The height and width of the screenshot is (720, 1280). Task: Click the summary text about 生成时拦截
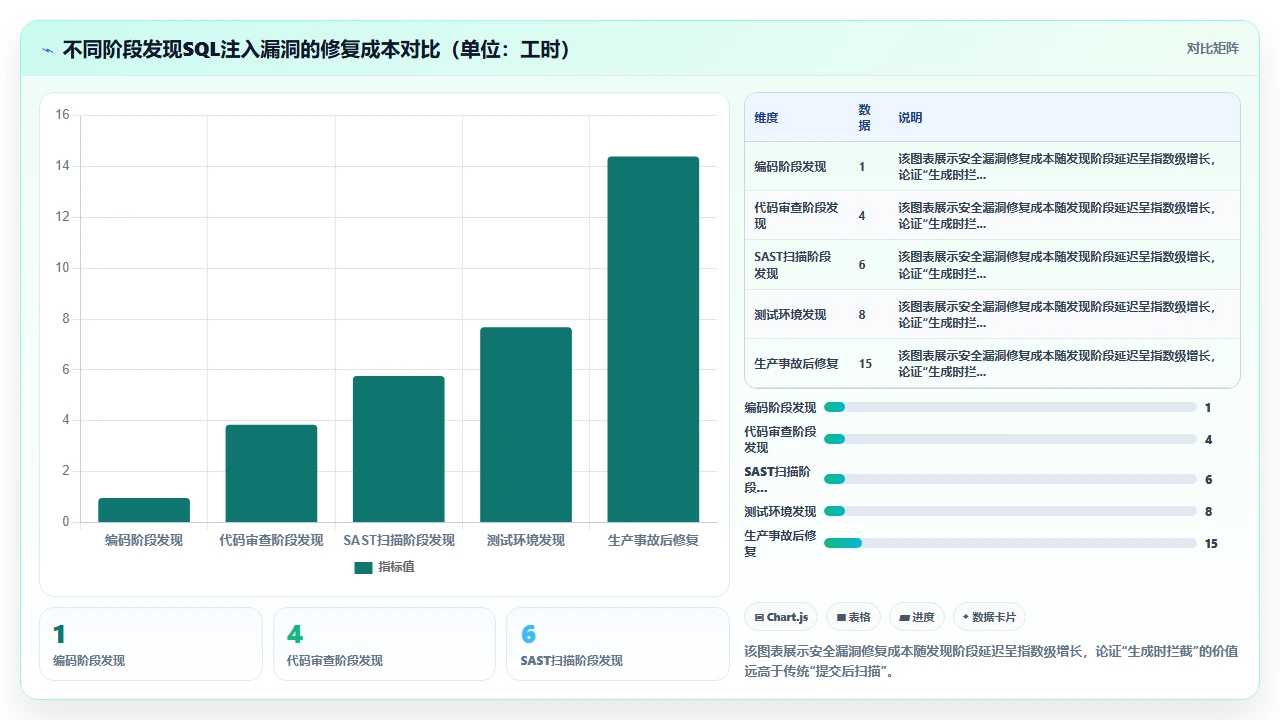(991, 661)
